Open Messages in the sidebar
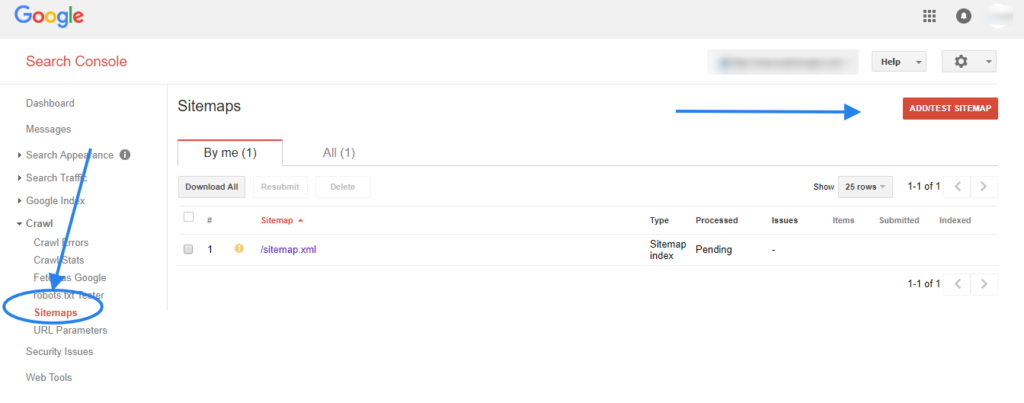The image size is (1024, 403). (x=48, y=129)
